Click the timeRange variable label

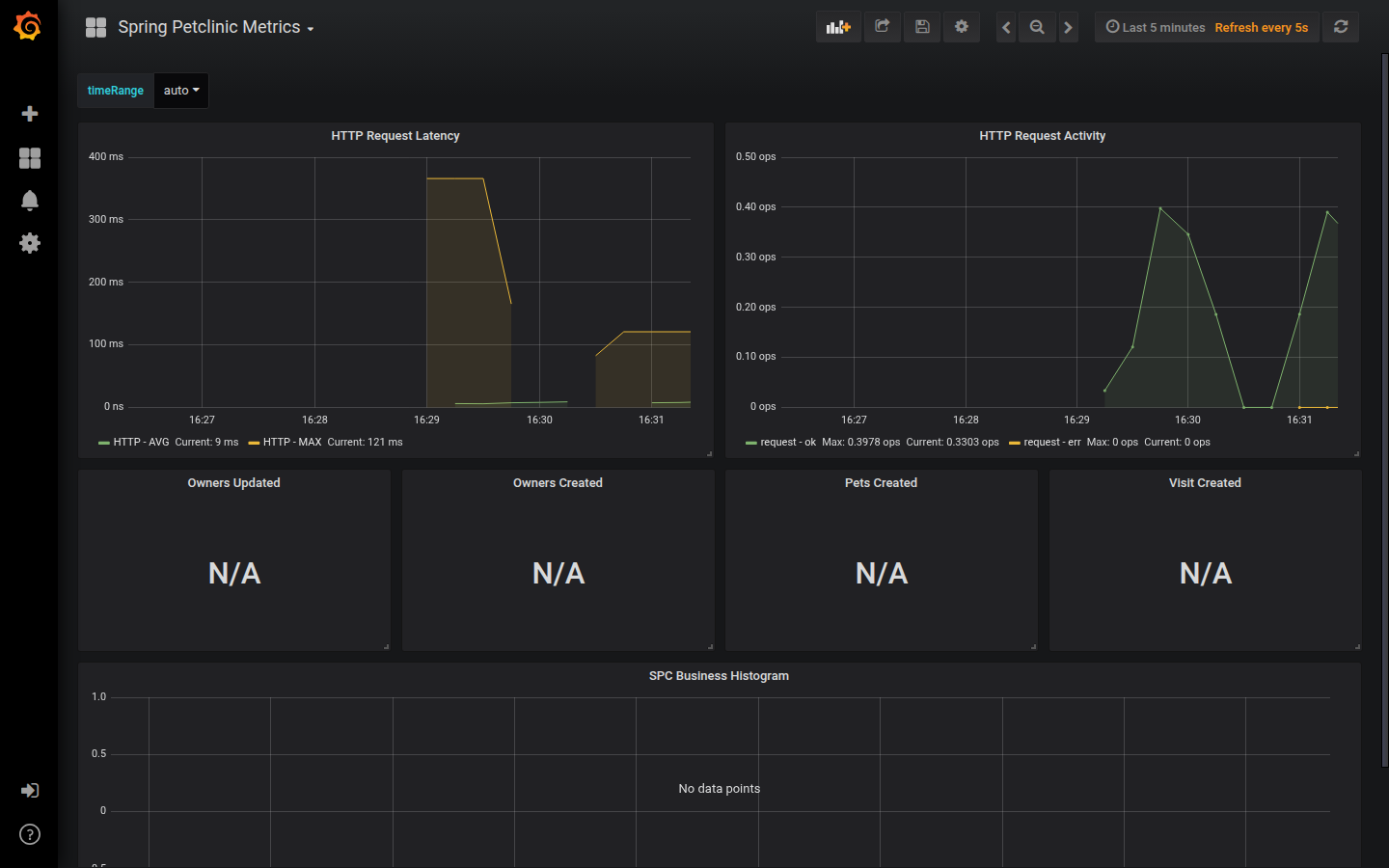pos(116,91)
